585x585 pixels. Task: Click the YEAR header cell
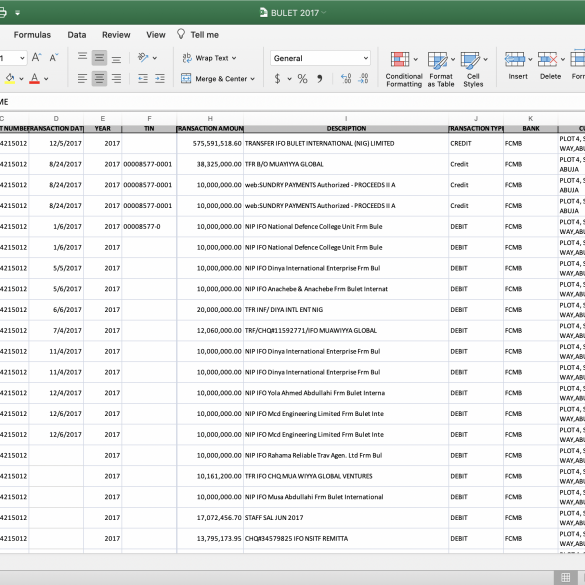point(103,128)
